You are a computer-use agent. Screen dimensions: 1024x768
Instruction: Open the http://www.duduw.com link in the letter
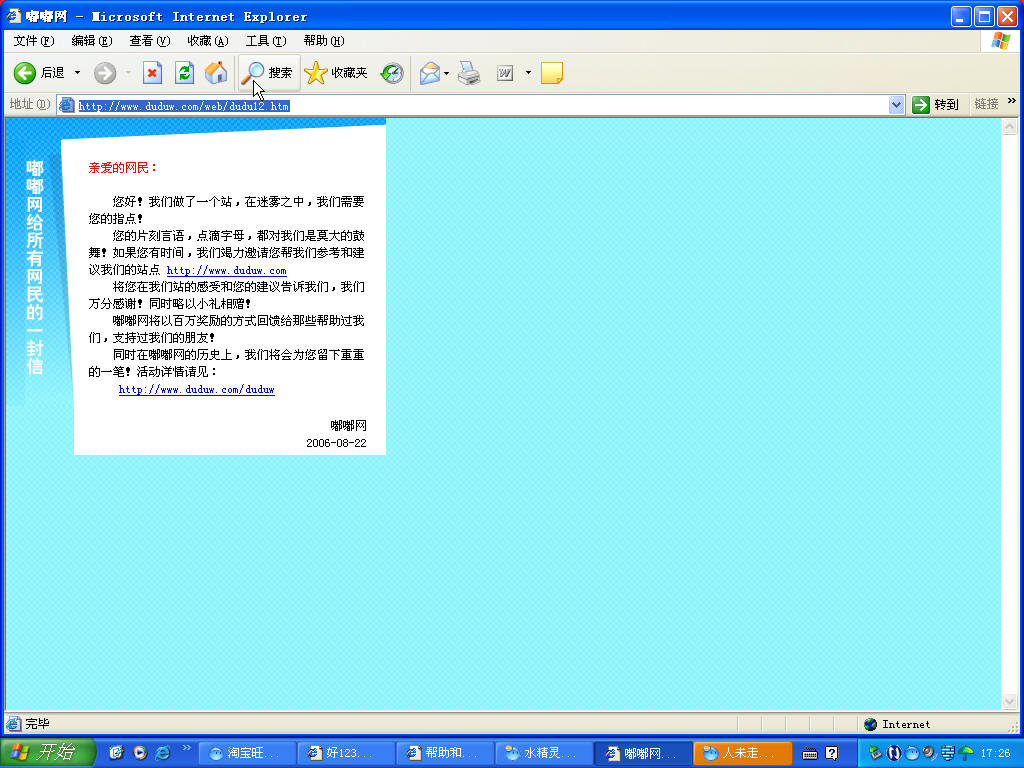[x=227, y=270]
